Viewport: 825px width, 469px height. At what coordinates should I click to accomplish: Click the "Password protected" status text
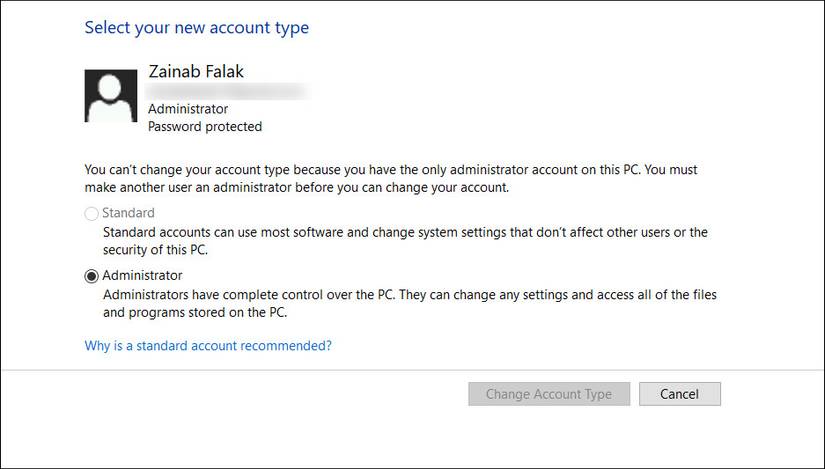pyautogui.click(x=205, y=127)
